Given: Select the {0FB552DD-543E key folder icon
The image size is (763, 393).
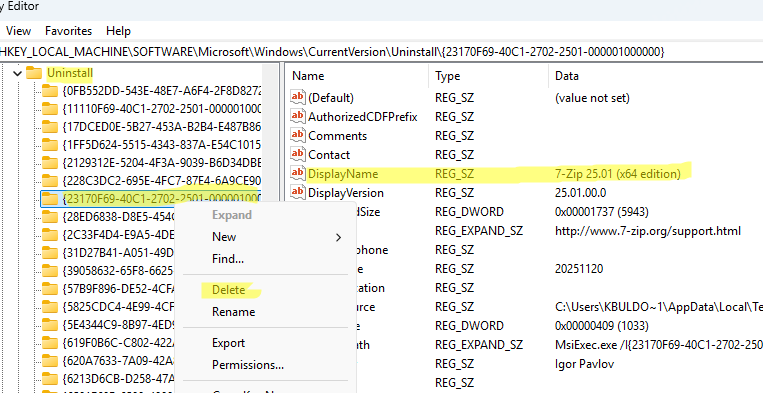Looking at the screenshot, I should (x=50, y=90).
